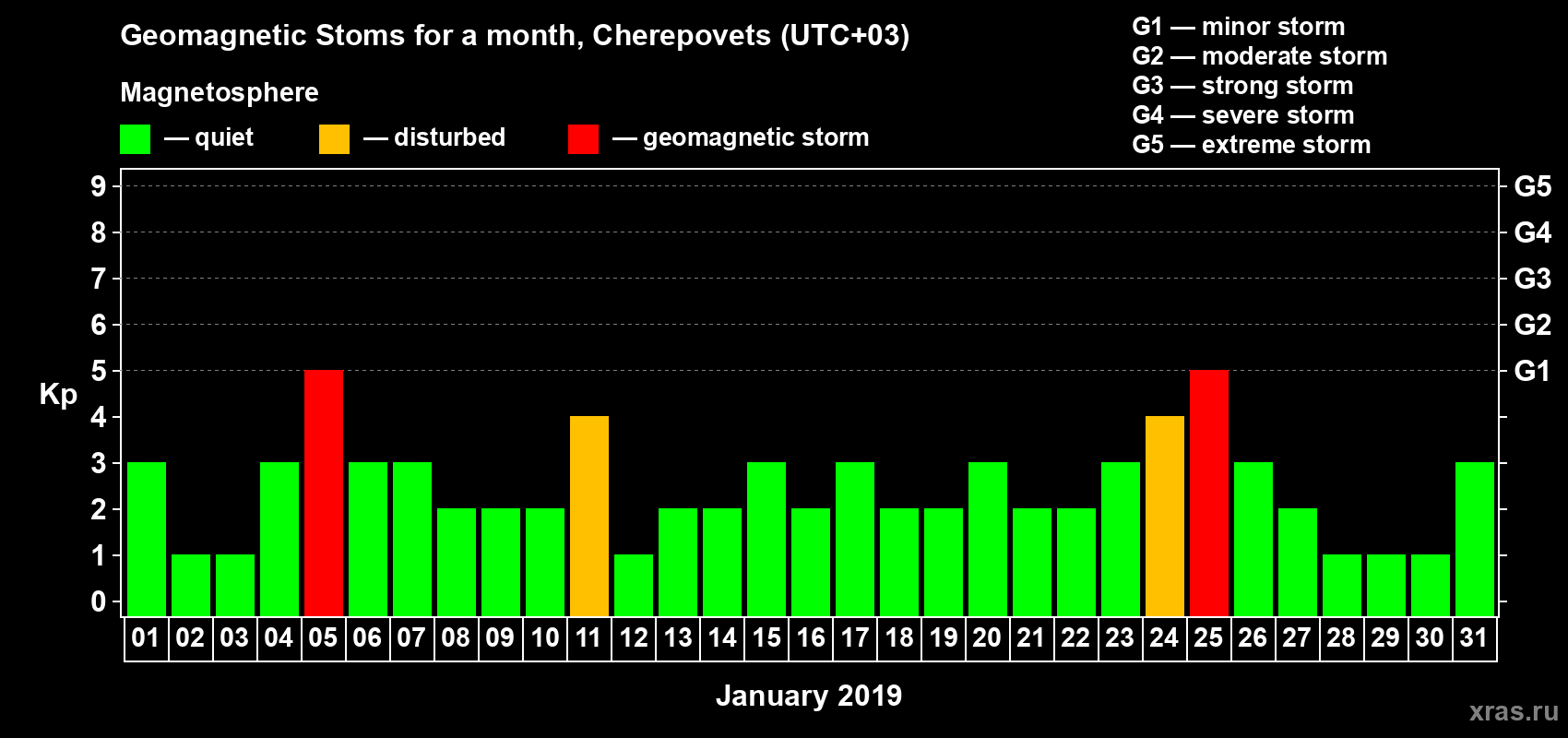This screenshot has width=1568, height=738.
Task: Click 'G1 — minor storm' legend line
Action: coord(1239,27)
